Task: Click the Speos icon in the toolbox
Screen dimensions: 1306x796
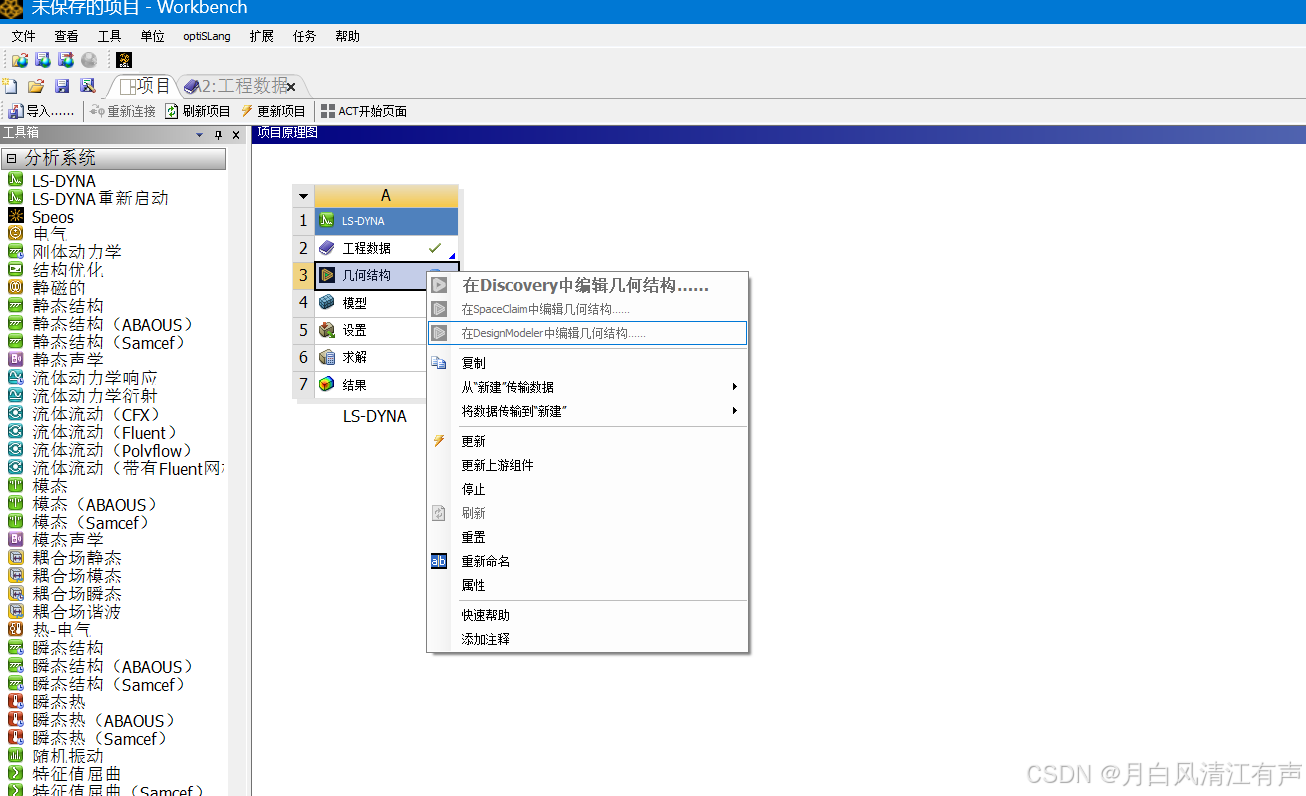Action: [x=15, y=217]
